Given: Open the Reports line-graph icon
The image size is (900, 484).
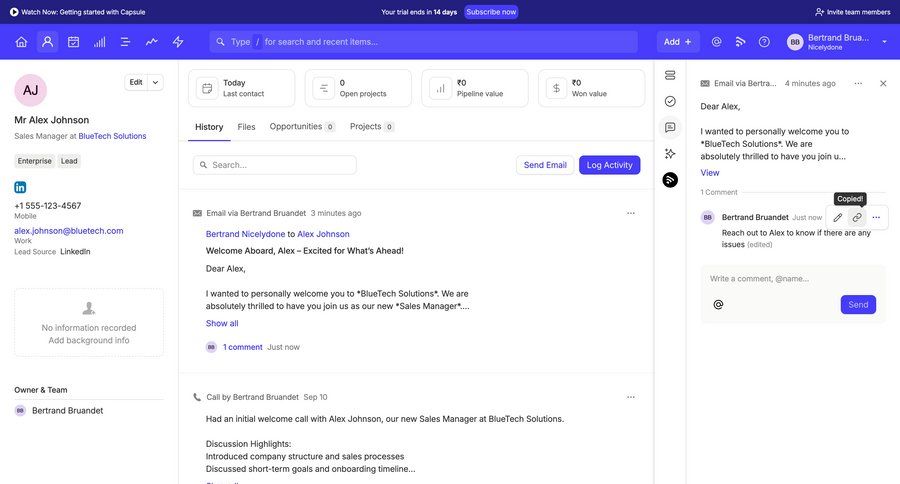Looking at the screenshot, I should (152, 42).
